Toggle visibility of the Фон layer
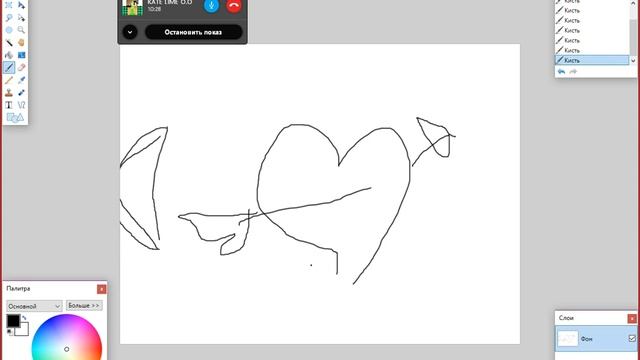The image size is (640, 360). tap(632, 338)
